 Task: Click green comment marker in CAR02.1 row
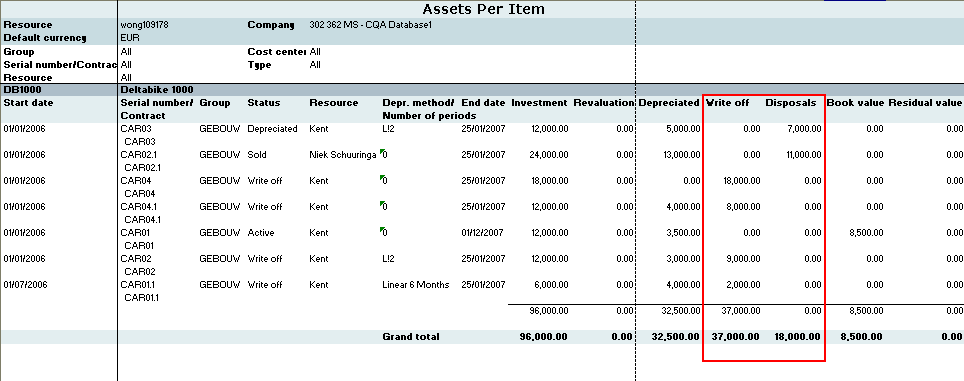(x=382, y=151)
